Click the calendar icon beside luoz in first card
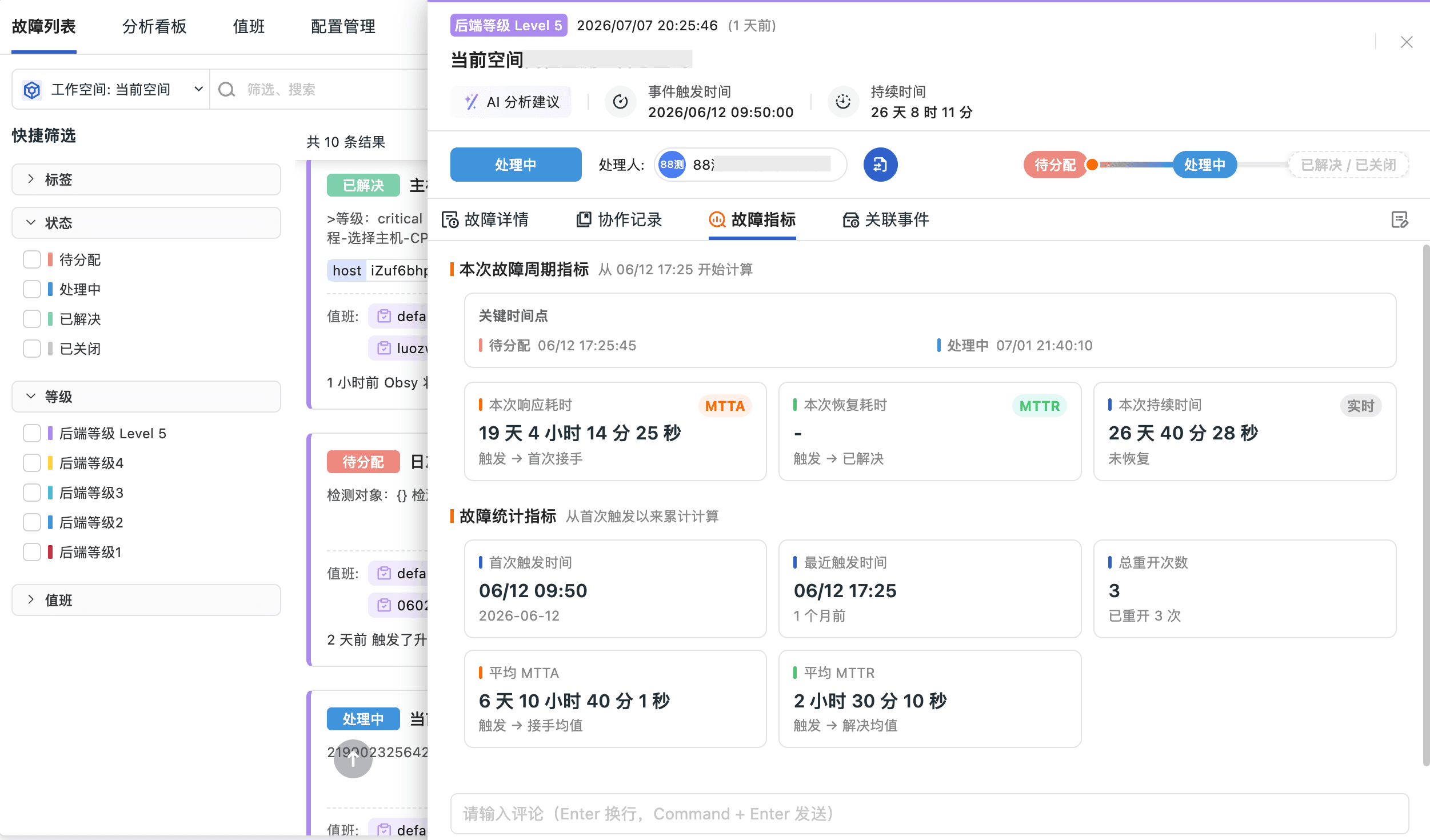 pyautogui.click(x=384, y=348)
